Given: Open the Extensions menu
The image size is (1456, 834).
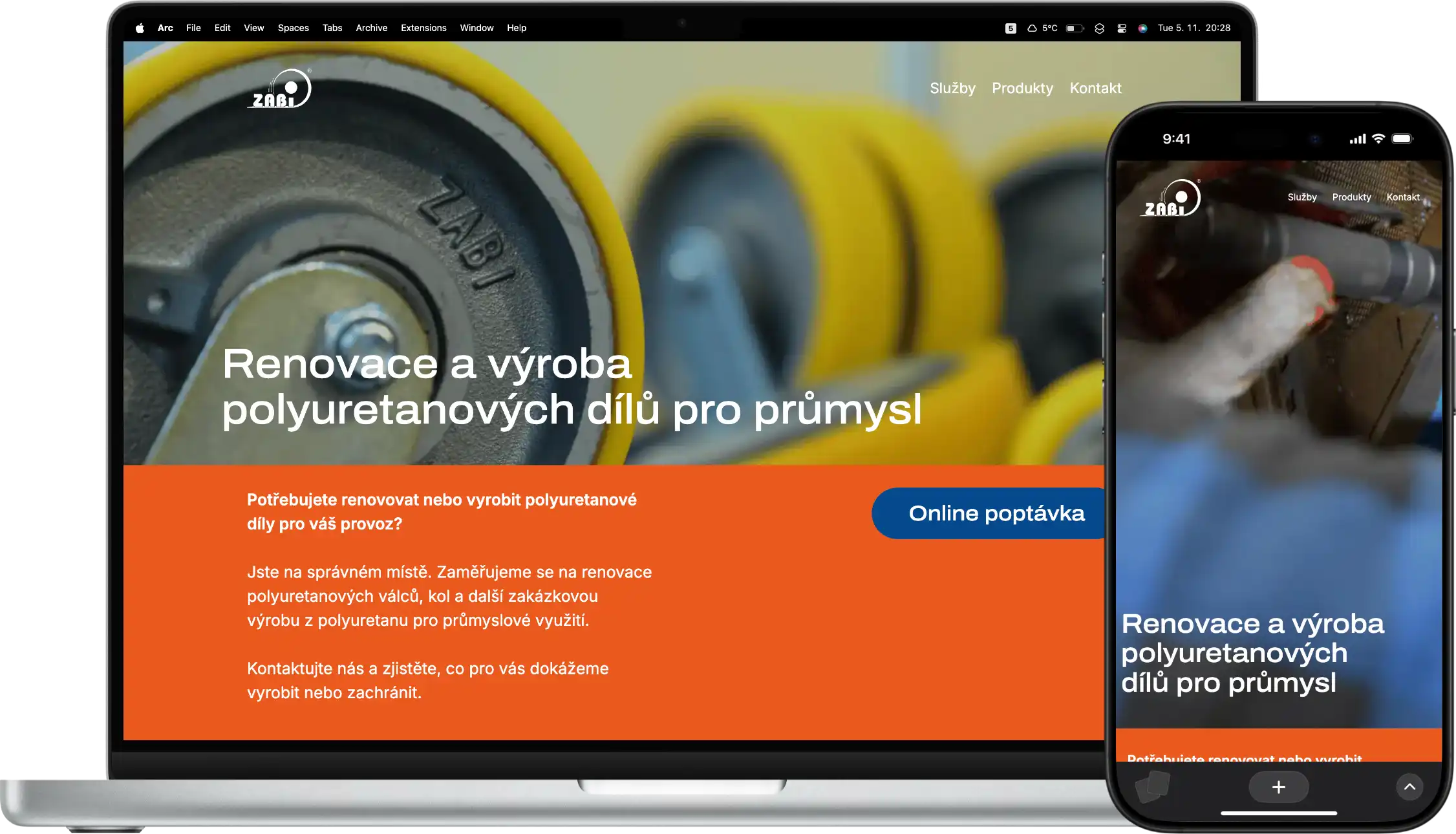Looking at the screenshot, I should pyautogui.click(x=423, y=28).
